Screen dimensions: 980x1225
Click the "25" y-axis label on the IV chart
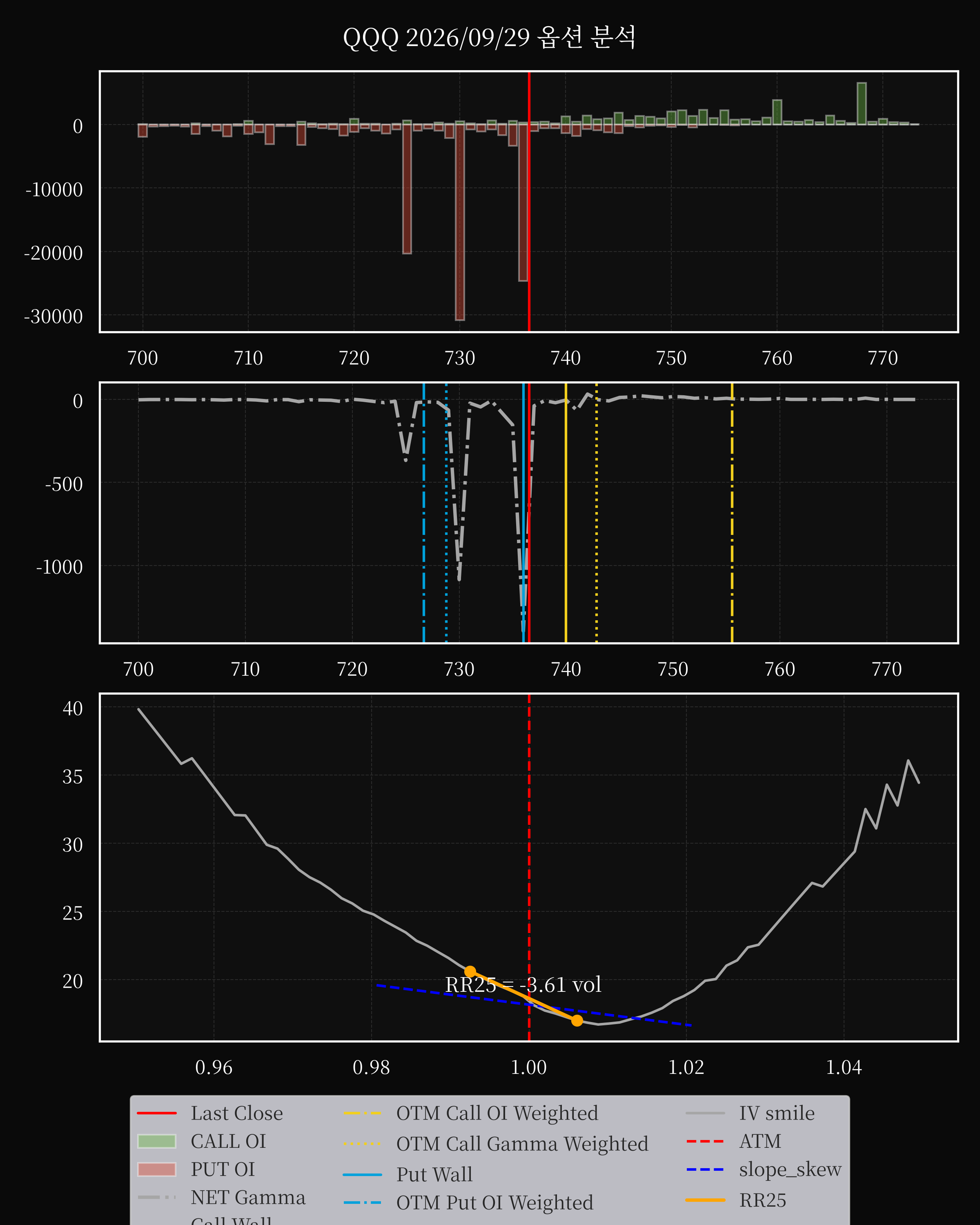tap(73, 913)
